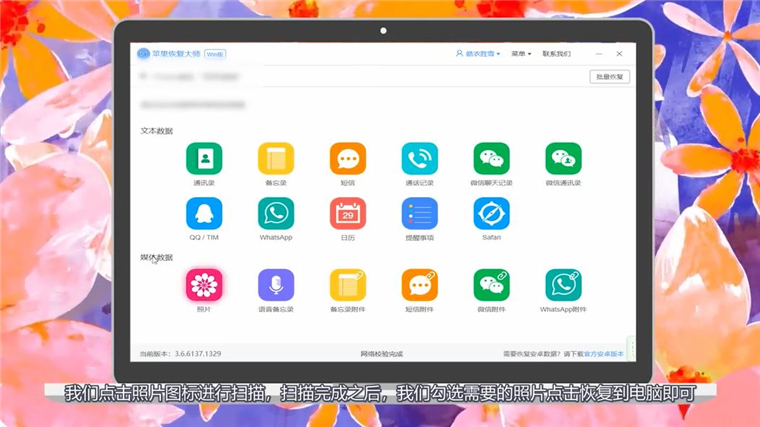760x427 pixels.
Task: Click the 照片 photos flower icon
Action: click(204, 285)
